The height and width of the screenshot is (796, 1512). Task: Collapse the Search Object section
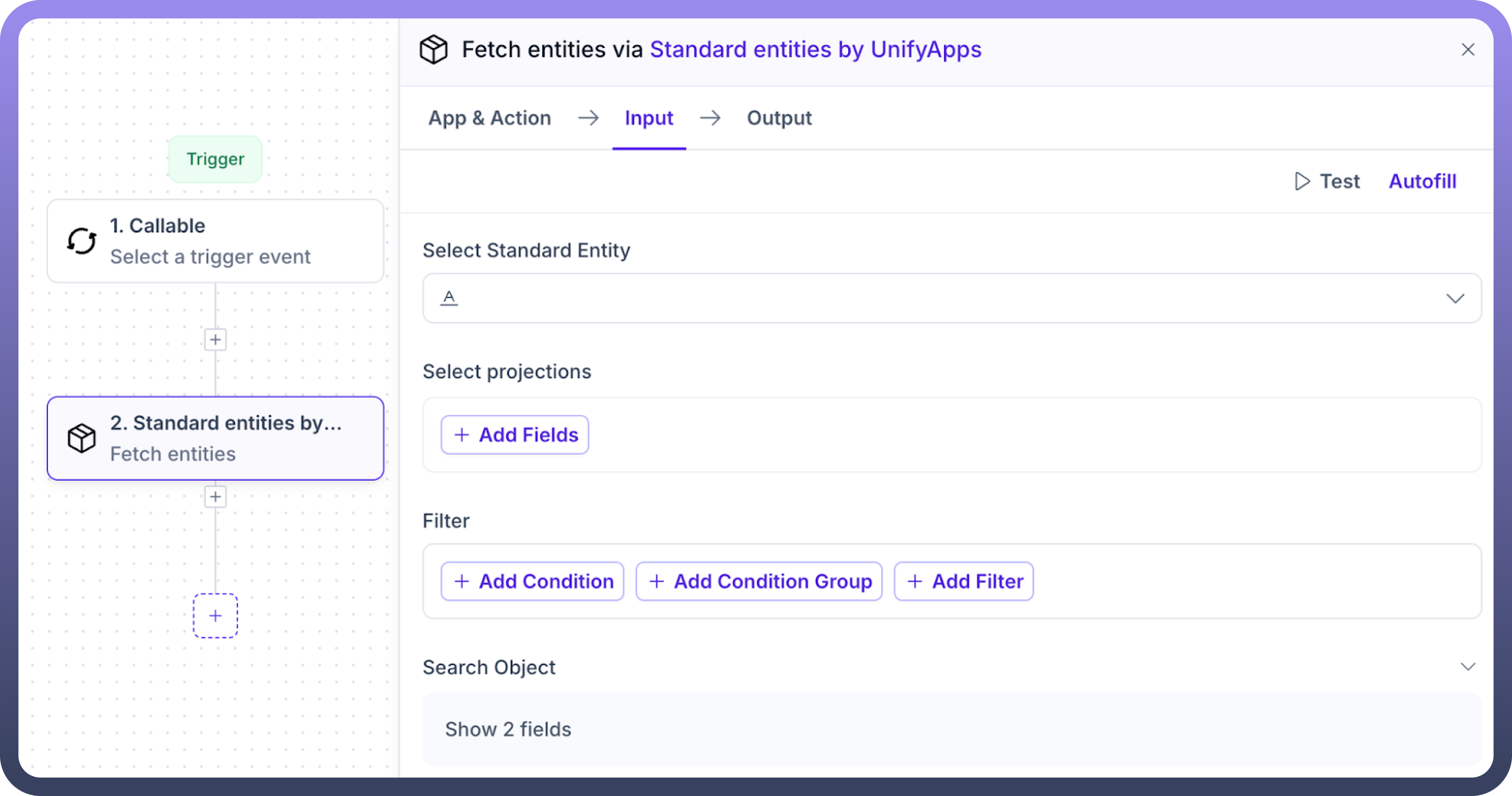1468,667
